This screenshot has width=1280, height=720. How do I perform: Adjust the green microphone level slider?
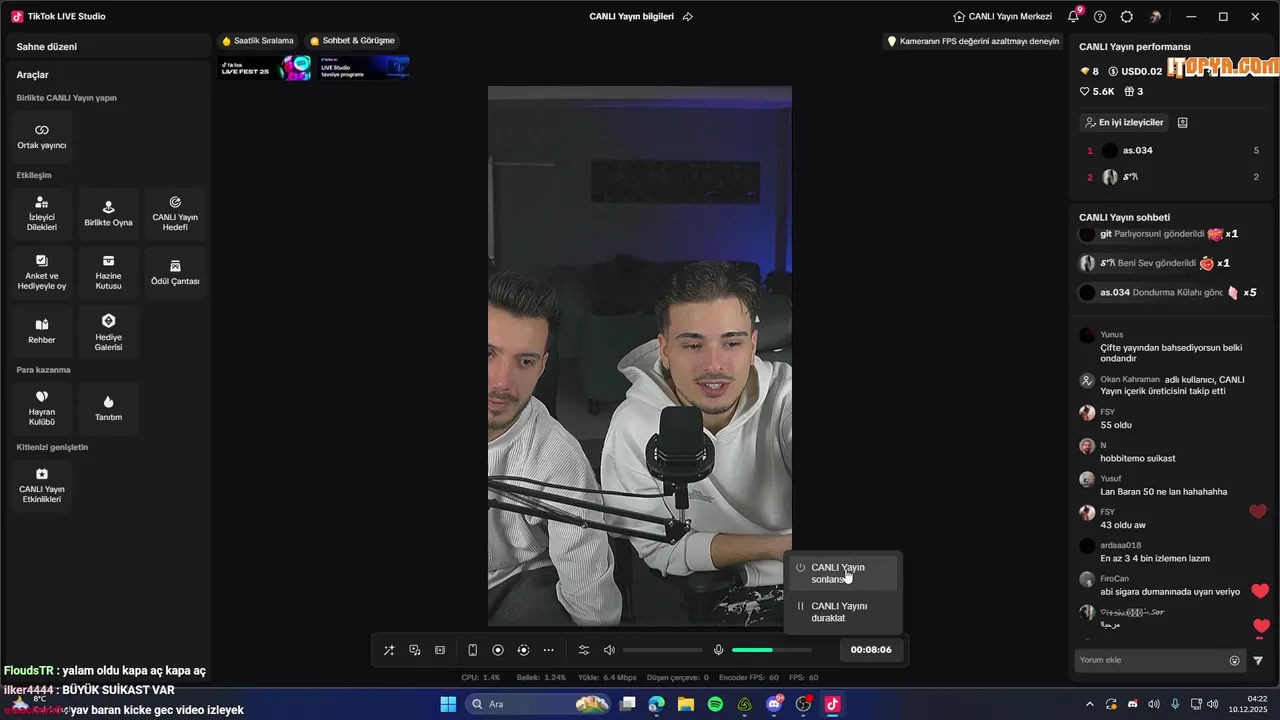[x=771, y=650]
